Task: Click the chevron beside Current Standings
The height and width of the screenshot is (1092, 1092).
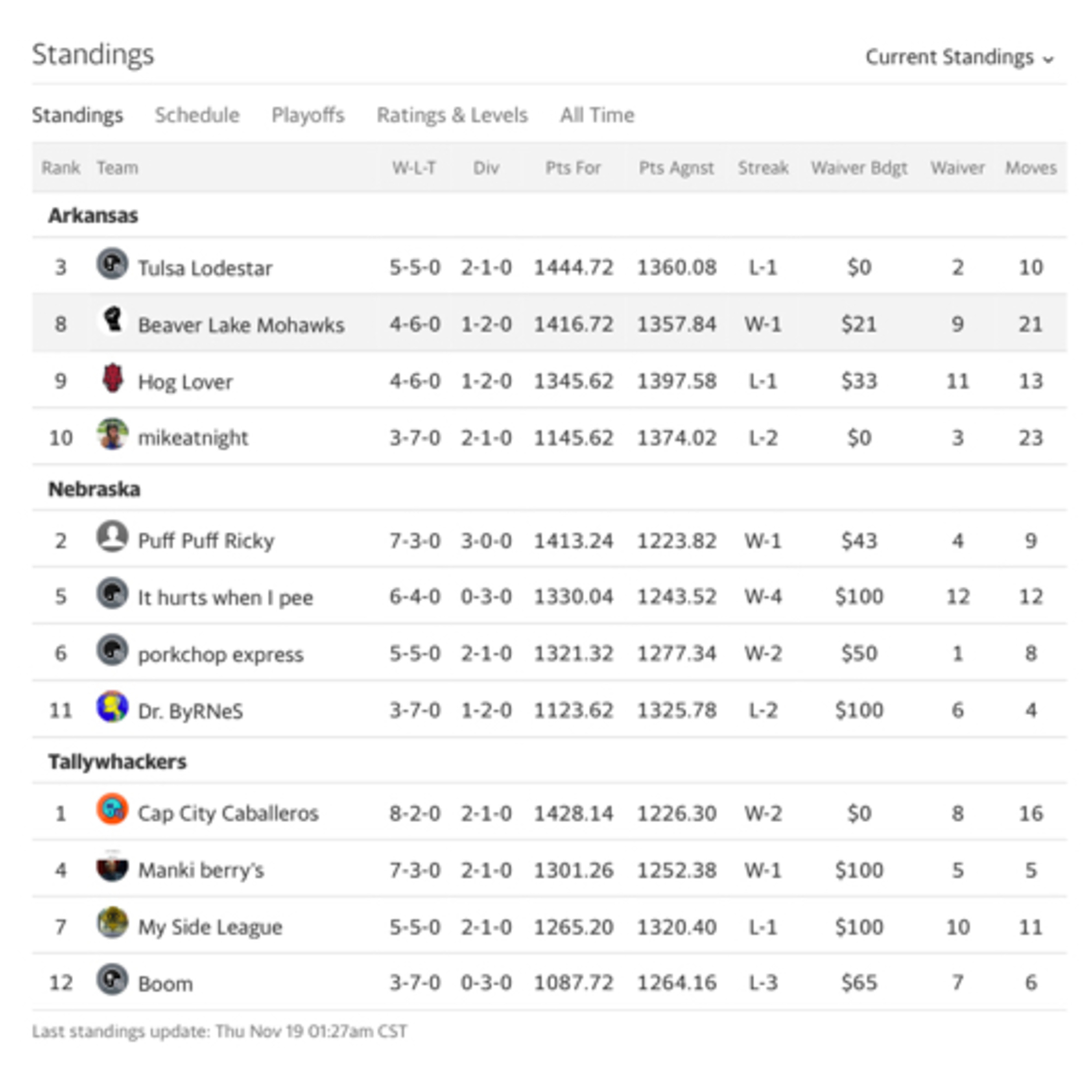Action: [x=1048, y=59]
